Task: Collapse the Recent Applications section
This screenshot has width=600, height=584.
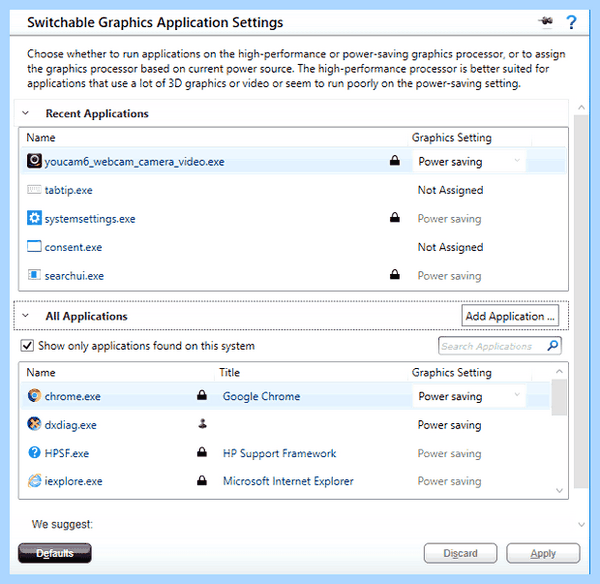Action: coord(26,113)
